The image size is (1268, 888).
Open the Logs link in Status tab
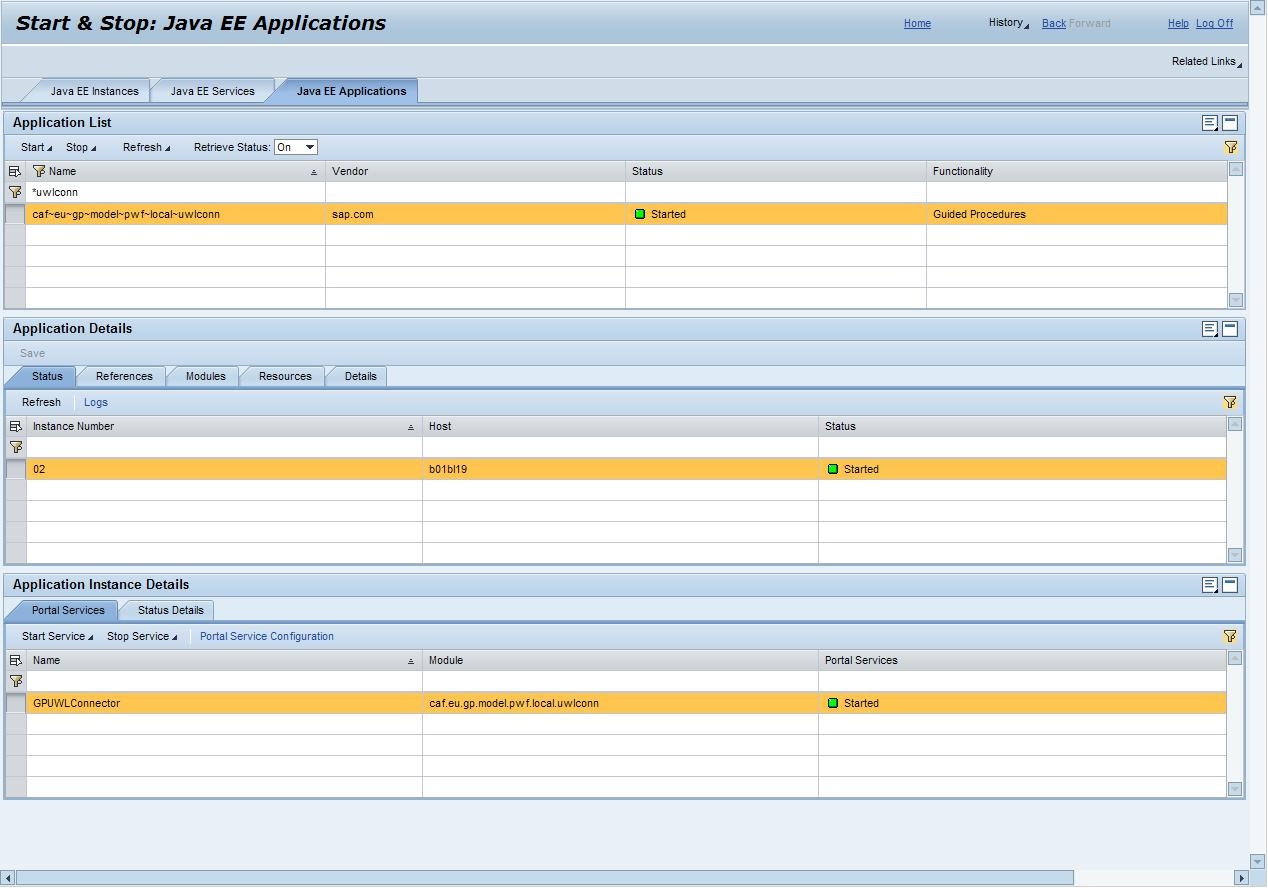tap(96, 402)
